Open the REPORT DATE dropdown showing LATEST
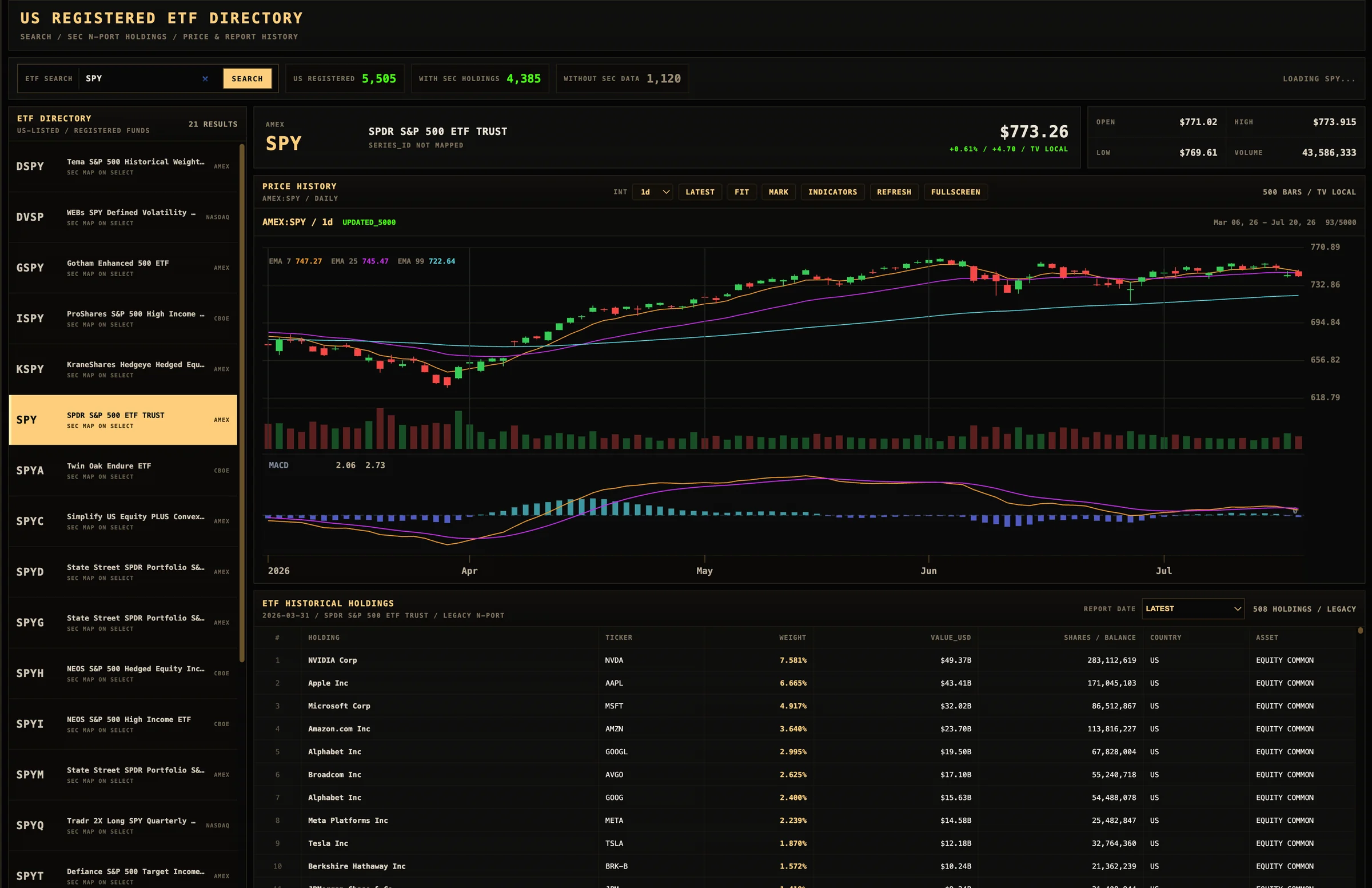 1192,609
